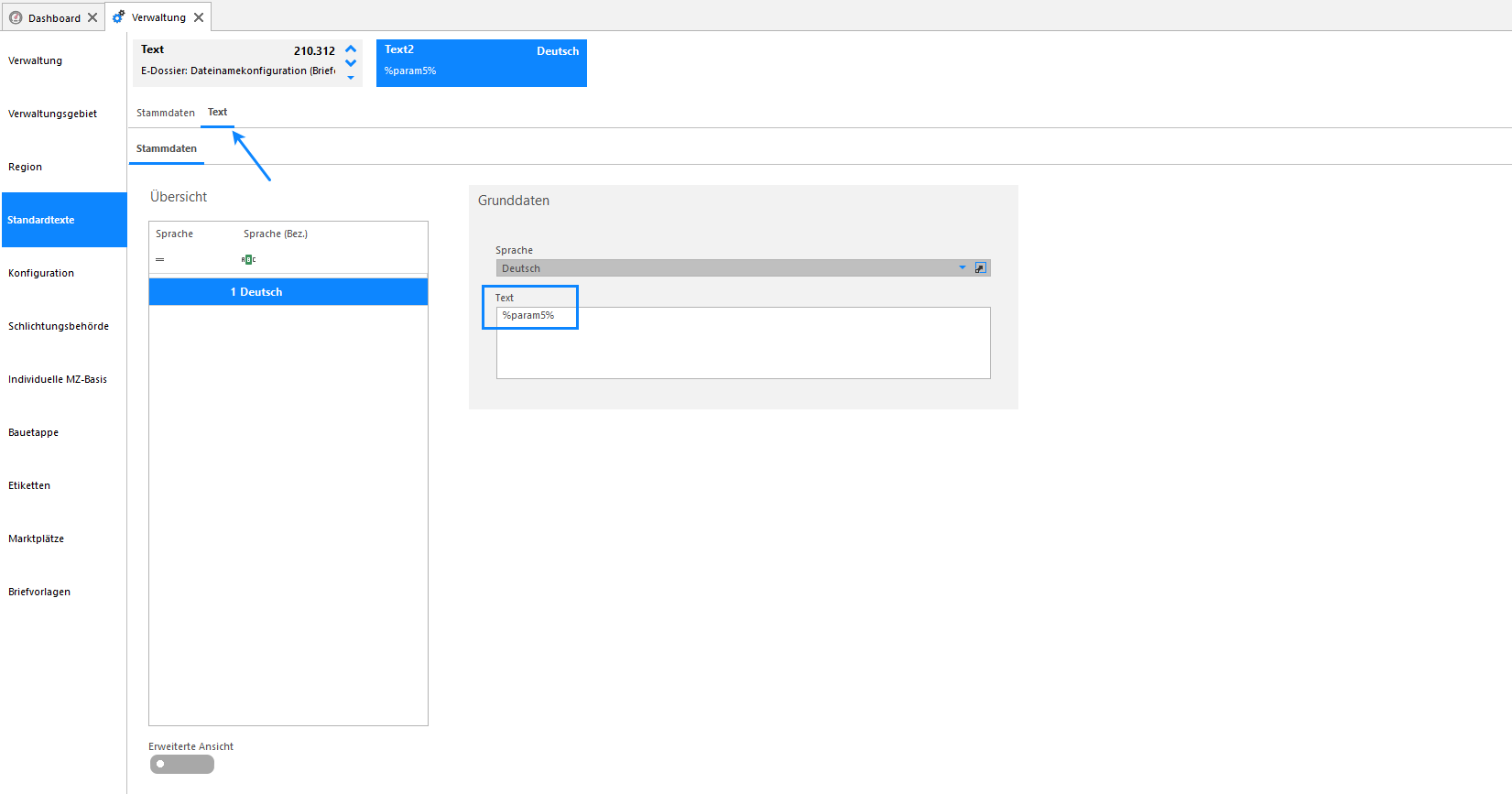Click the blue Text2 Deutsch header card
This screenshot has height=794, width=1512.
click(482, 63)
